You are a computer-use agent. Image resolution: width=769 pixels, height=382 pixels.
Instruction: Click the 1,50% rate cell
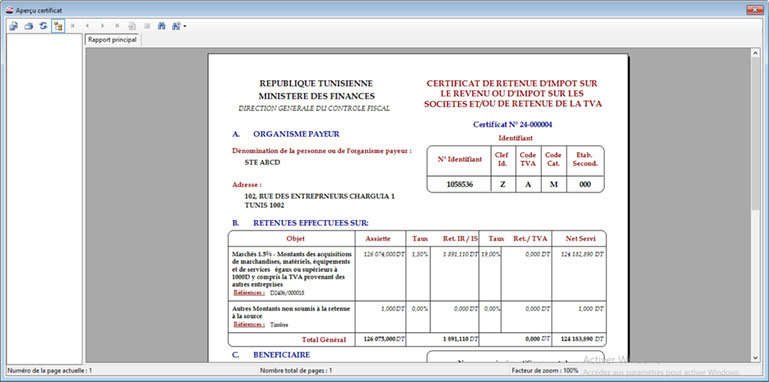[421, 254]
